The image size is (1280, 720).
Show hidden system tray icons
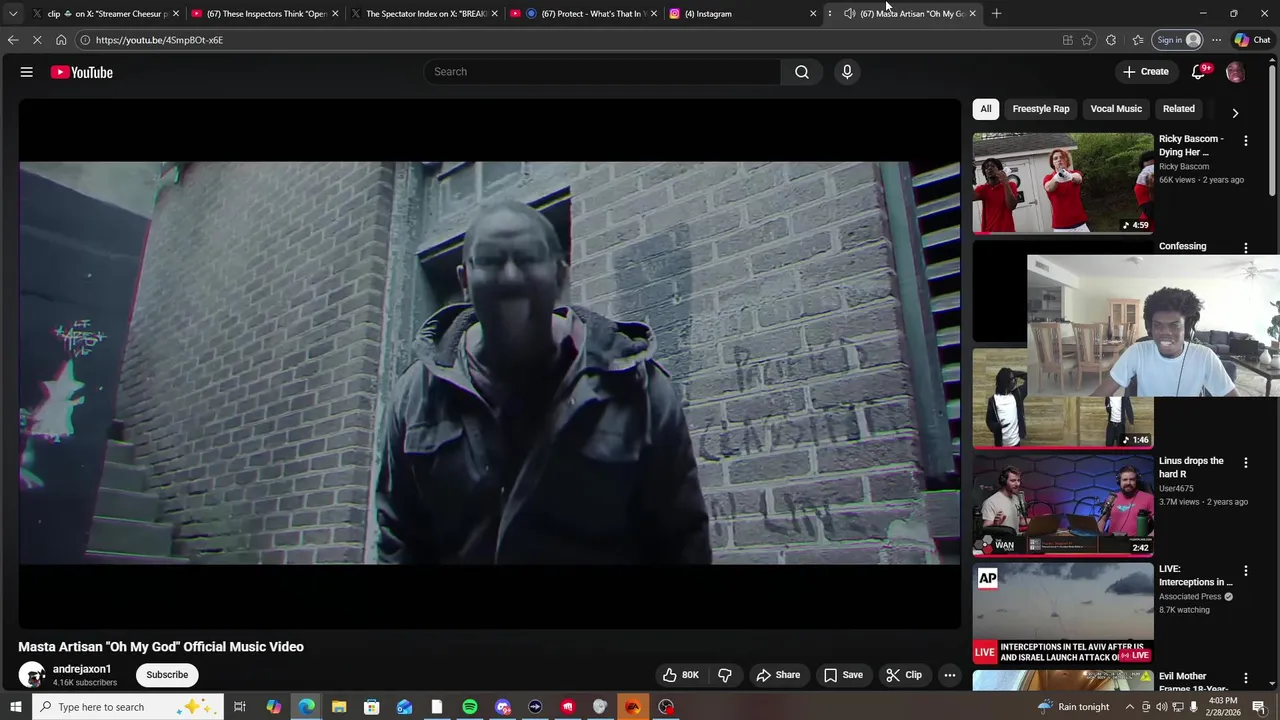click(1129, 707)
